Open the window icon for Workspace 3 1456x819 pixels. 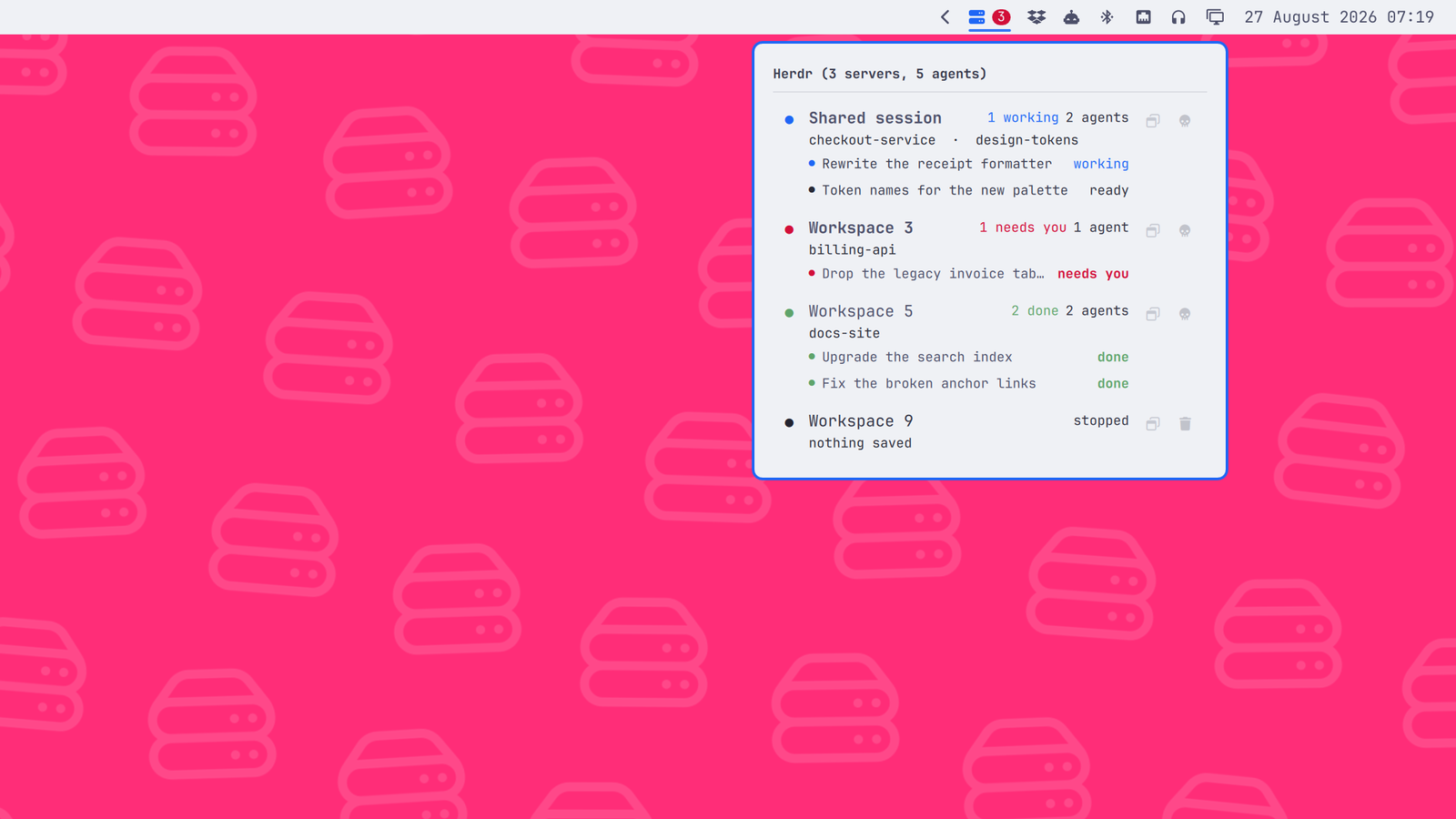click(x=1152, y=231)
